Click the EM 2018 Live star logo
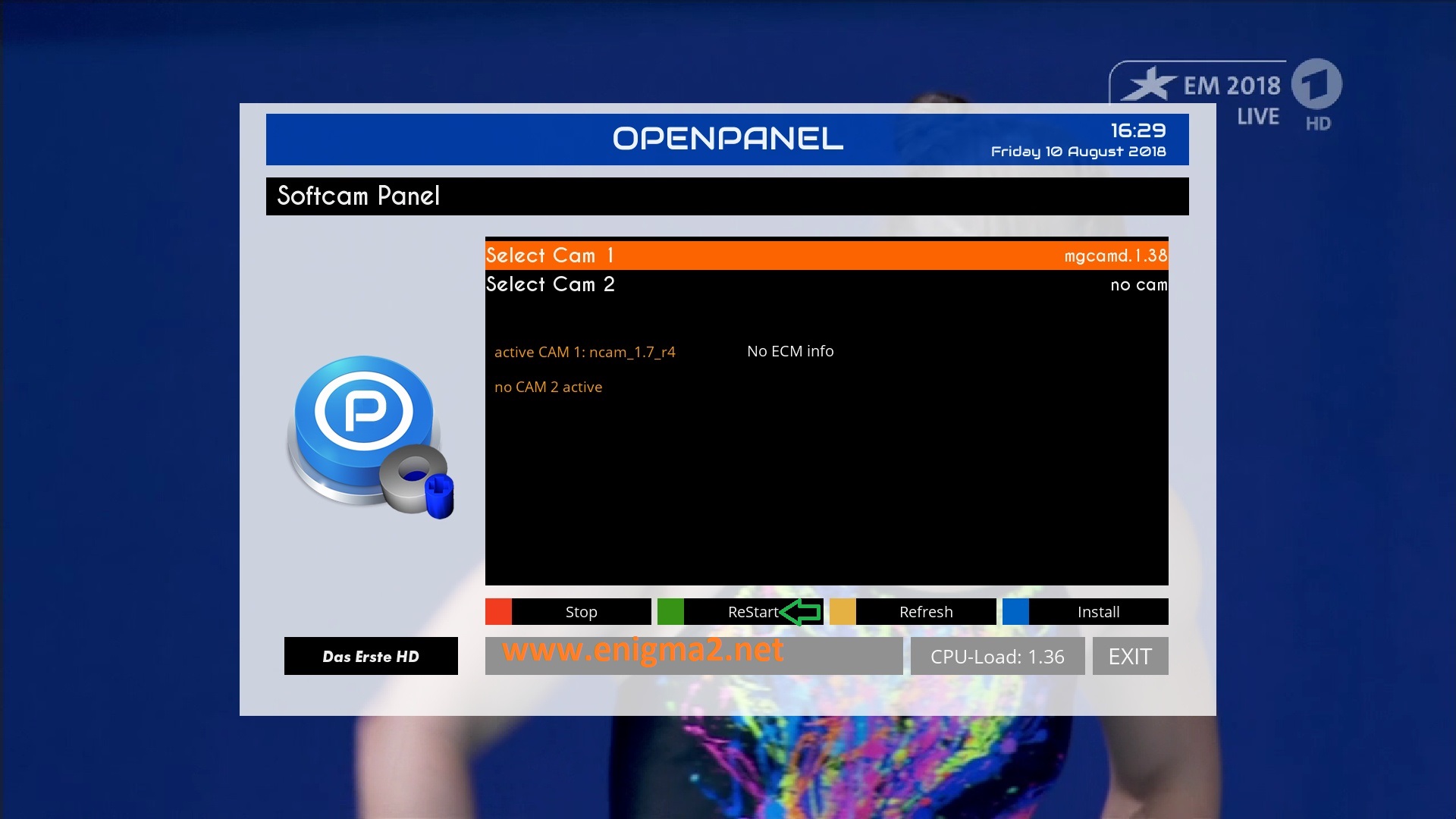1456x819 pixels. point(1150,85)
